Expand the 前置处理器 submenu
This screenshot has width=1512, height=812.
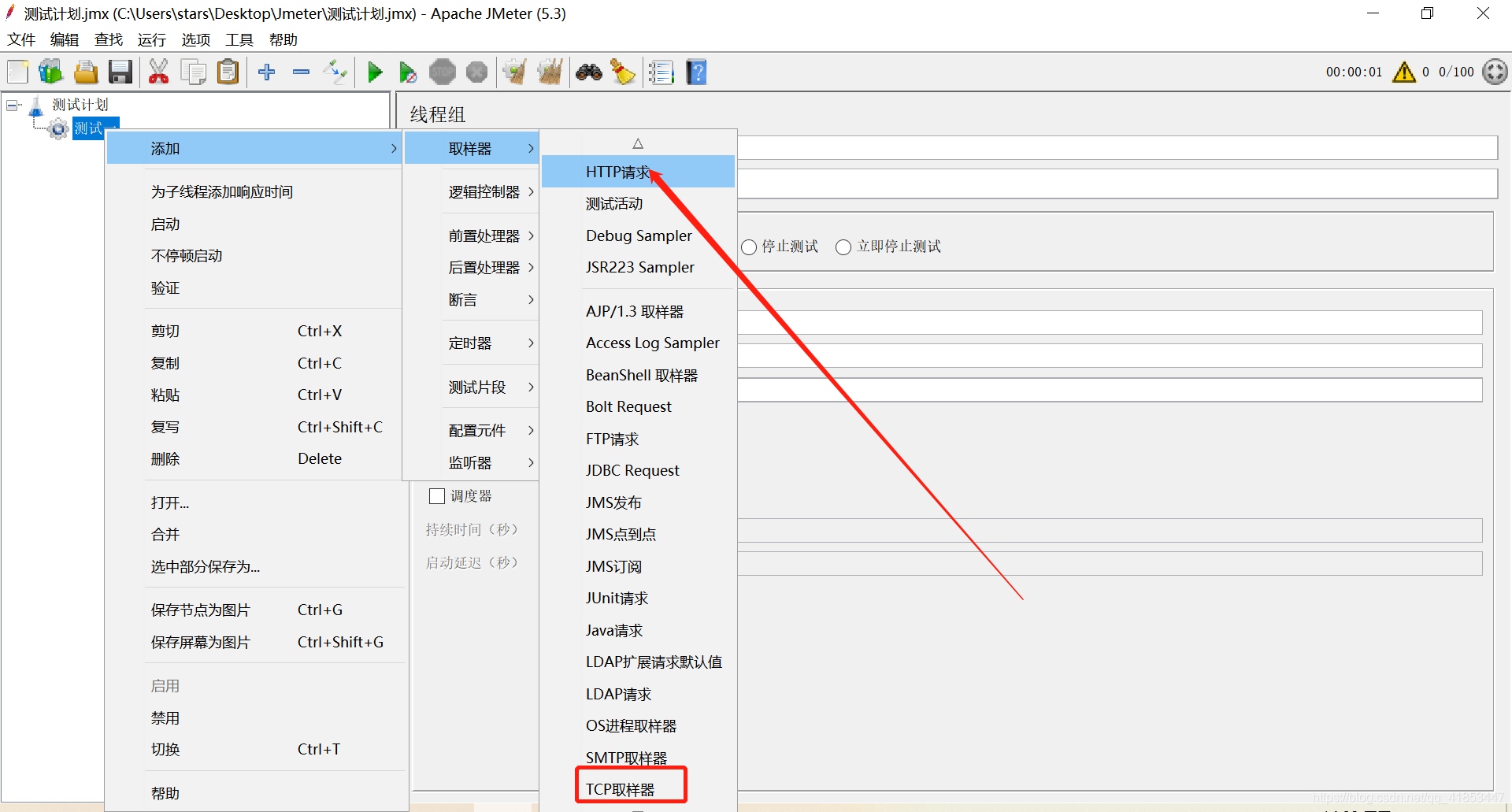coord(472,235)
